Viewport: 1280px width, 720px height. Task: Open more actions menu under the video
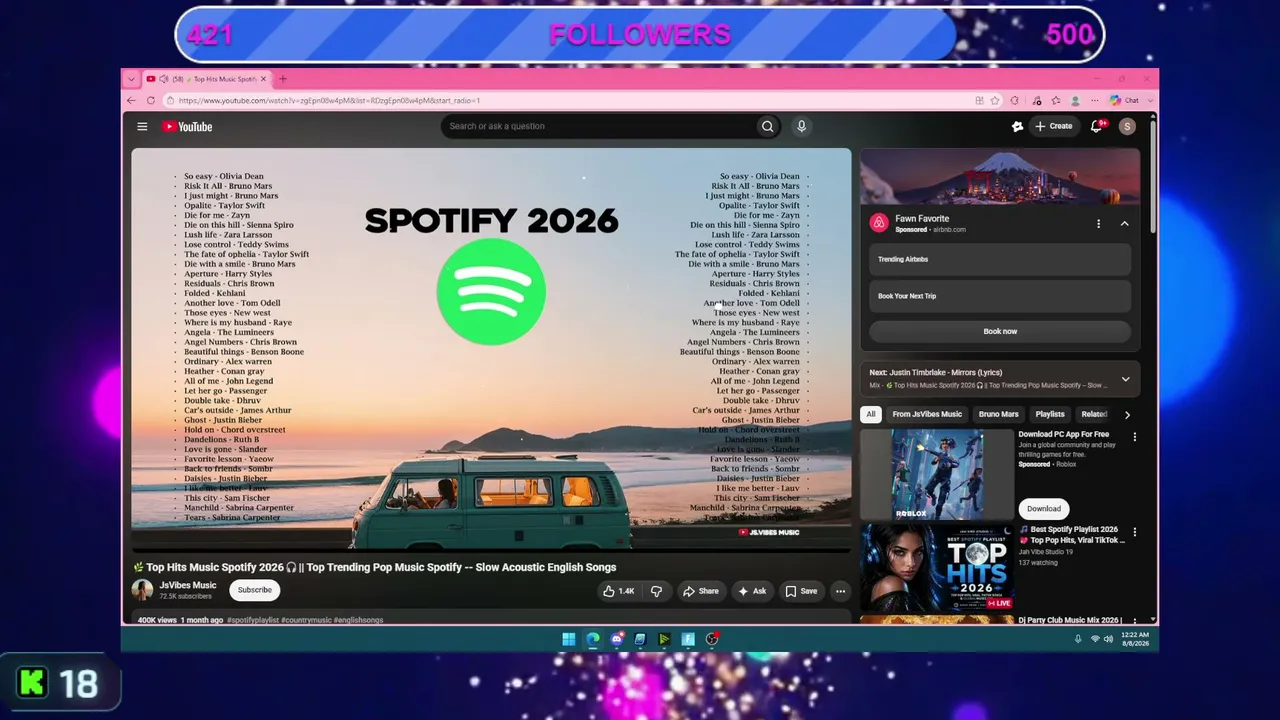point(840,591)
